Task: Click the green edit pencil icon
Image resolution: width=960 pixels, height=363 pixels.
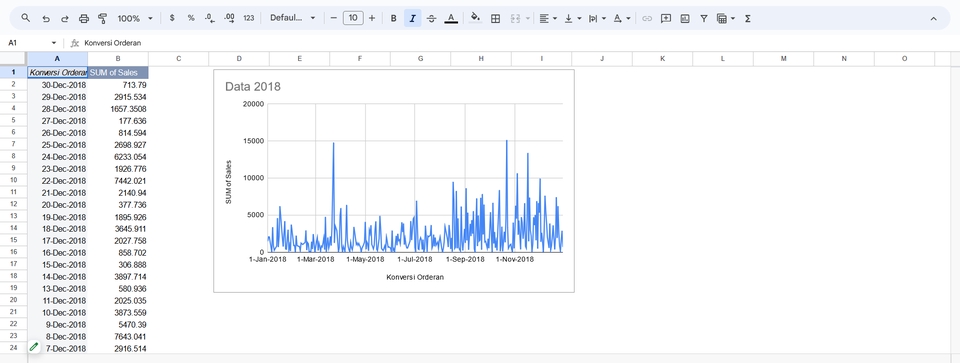Action: tap(34, 347)
